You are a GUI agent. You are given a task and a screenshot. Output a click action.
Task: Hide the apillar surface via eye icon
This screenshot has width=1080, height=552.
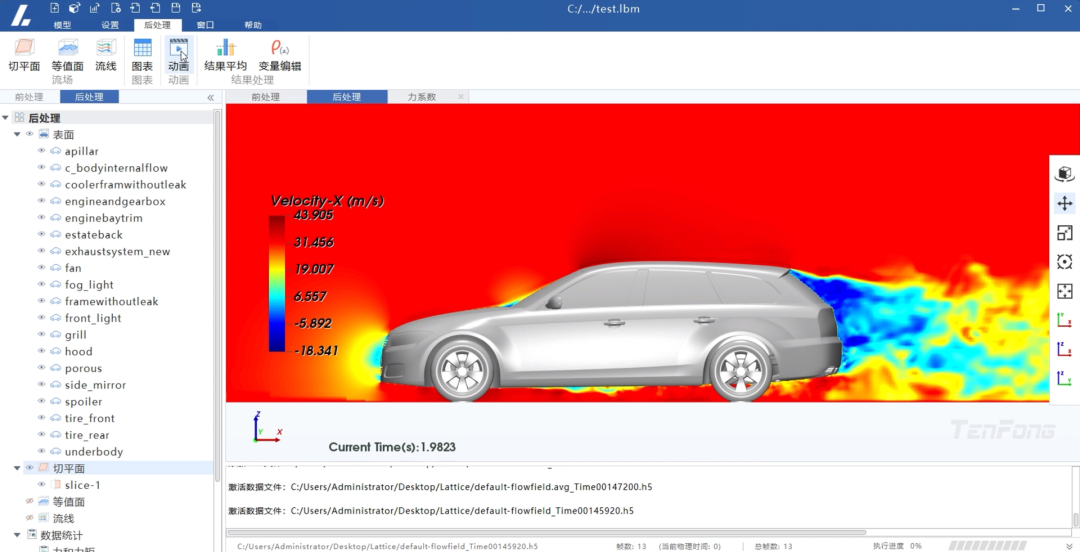[x=42, y=151]
